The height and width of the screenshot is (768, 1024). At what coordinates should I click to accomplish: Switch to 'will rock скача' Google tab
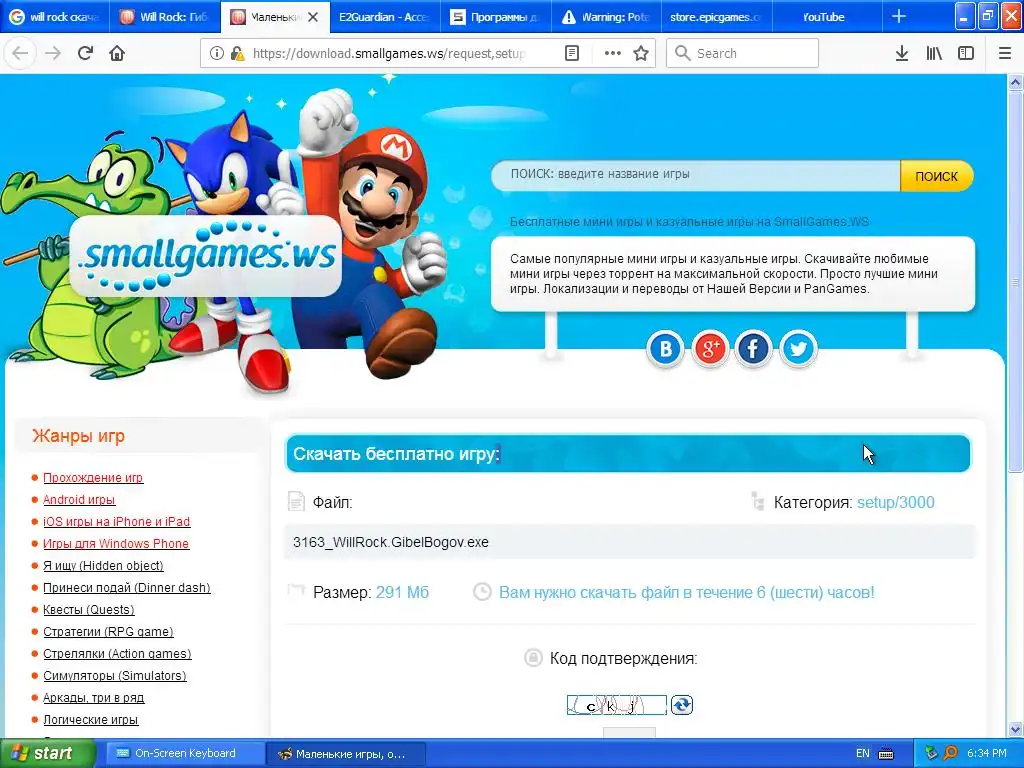click(x=55, y=17)
